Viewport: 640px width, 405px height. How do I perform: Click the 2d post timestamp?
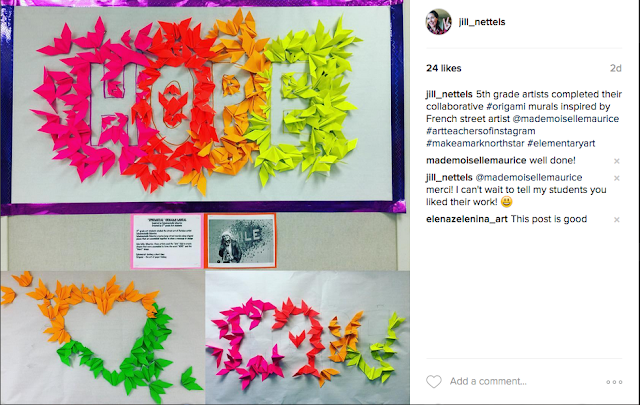tap(616, 68)
